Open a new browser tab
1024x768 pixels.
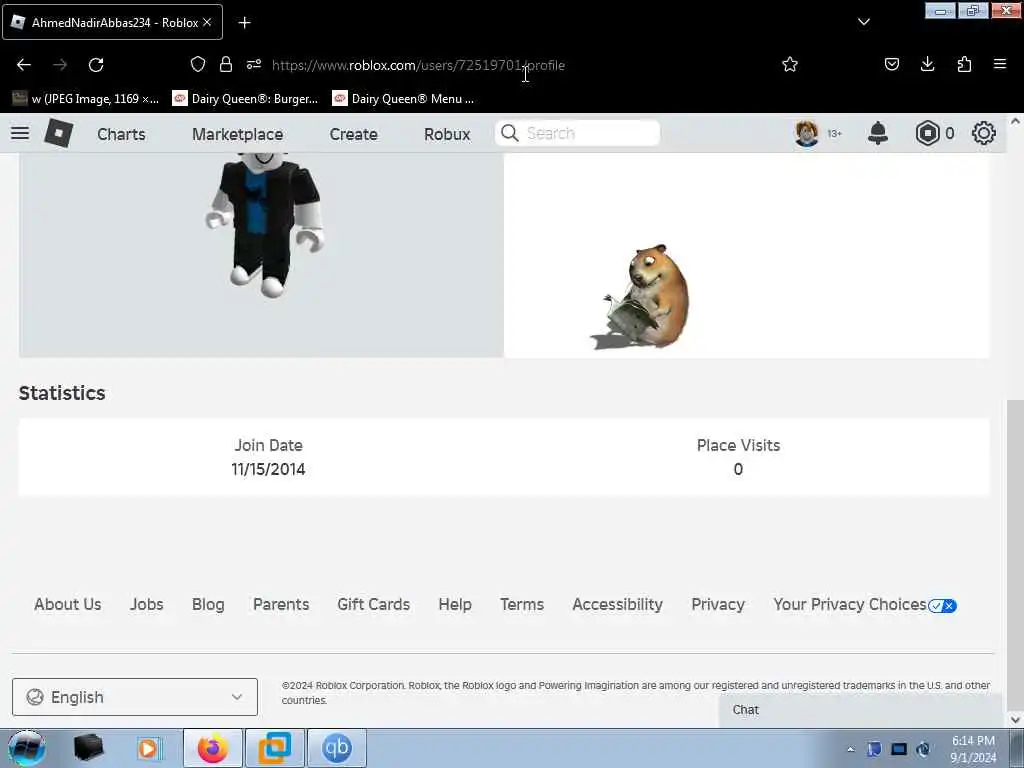(x=244, y=23)
